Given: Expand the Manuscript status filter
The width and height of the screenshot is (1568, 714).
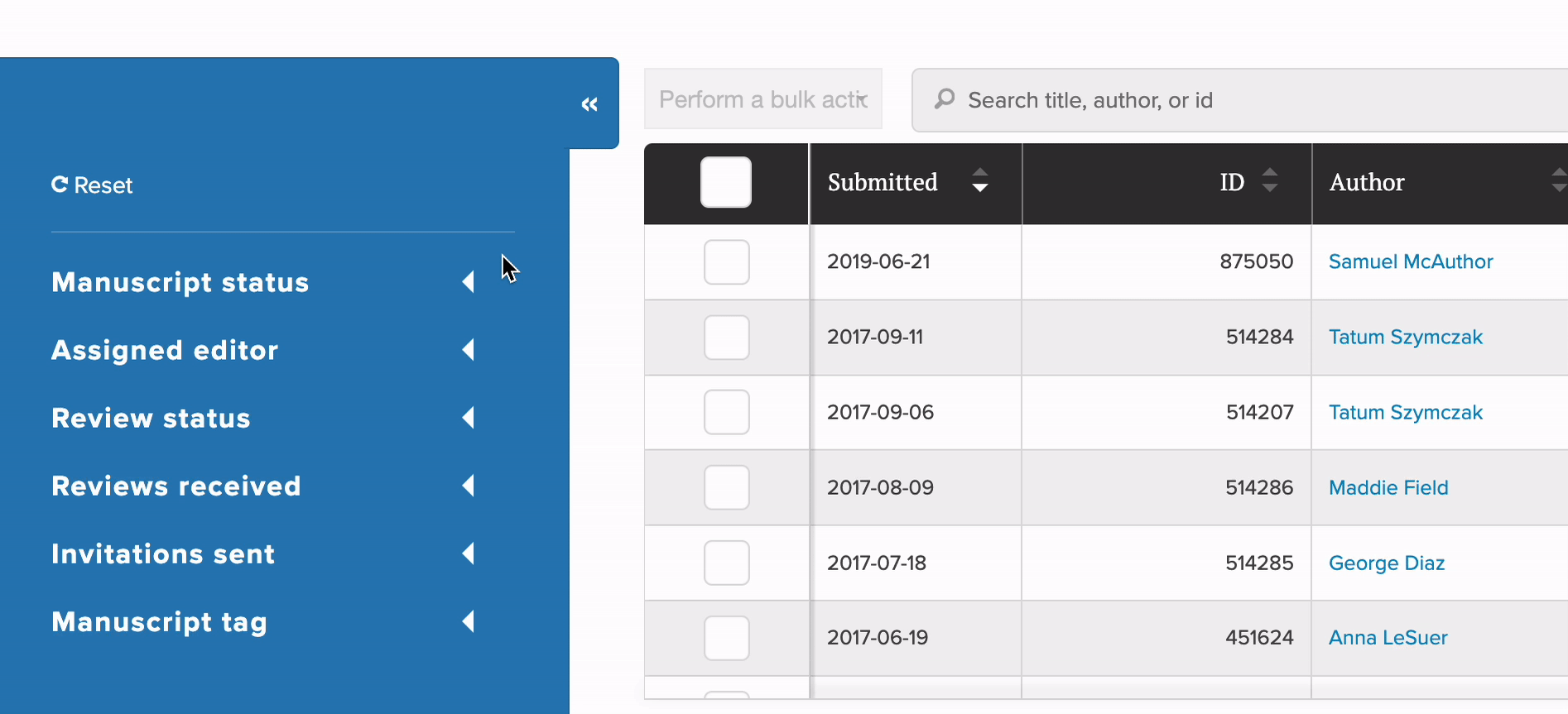Looking at the screenshot, I should pyautogui.click(x=264, y=282).
